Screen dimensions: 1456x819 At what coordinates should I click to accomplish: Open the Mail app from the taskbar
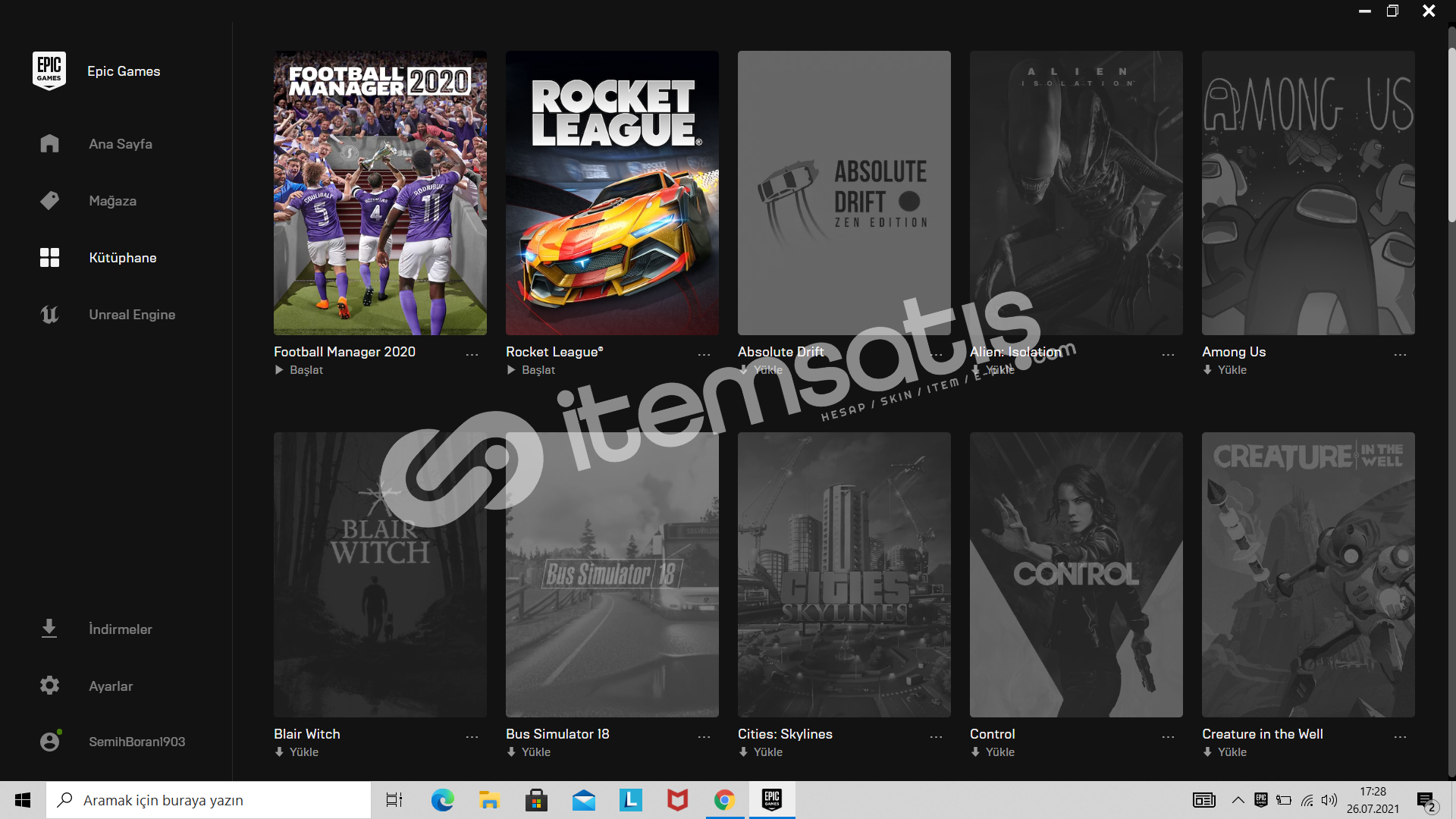pos(583,800)
